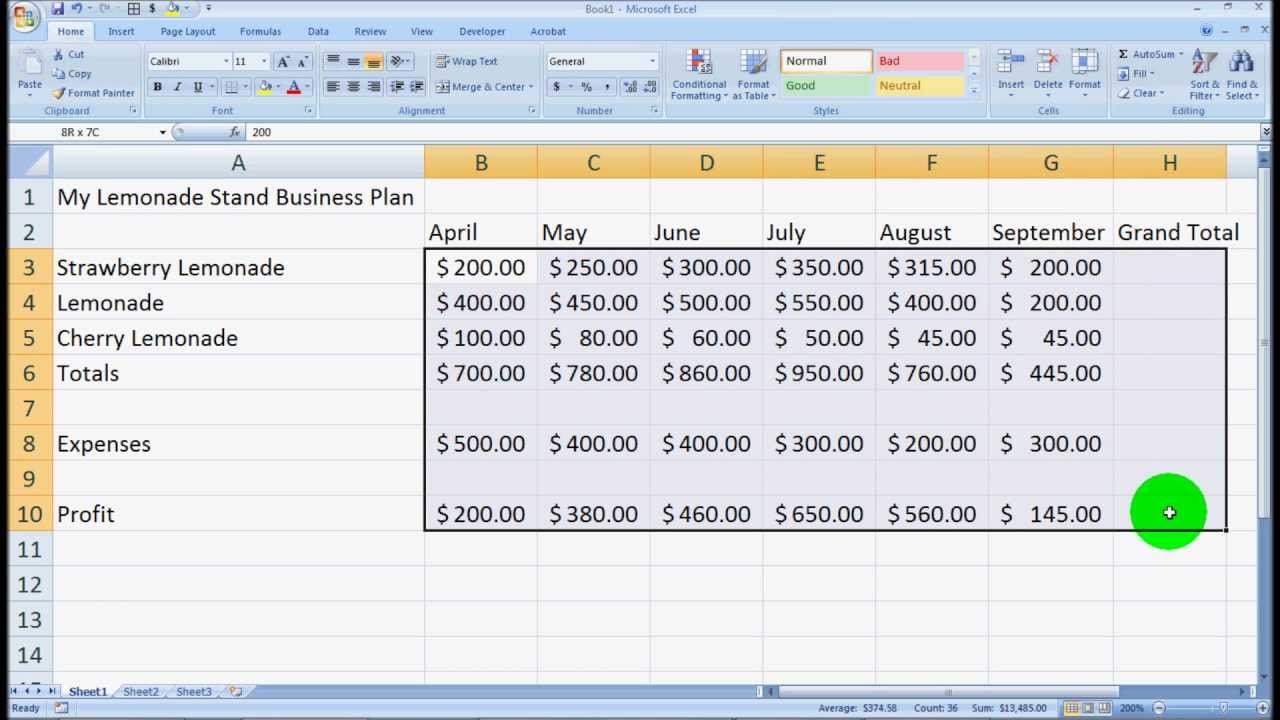Click the Decrease Indent icon
The height and width of the screenshot is (720, 1280).
(397, 87)
